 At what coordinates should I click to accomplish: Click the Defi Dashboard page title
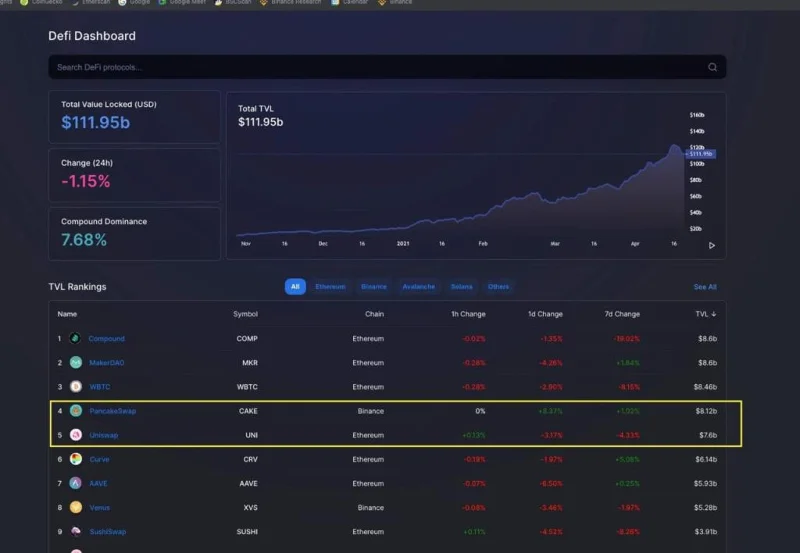92,36
